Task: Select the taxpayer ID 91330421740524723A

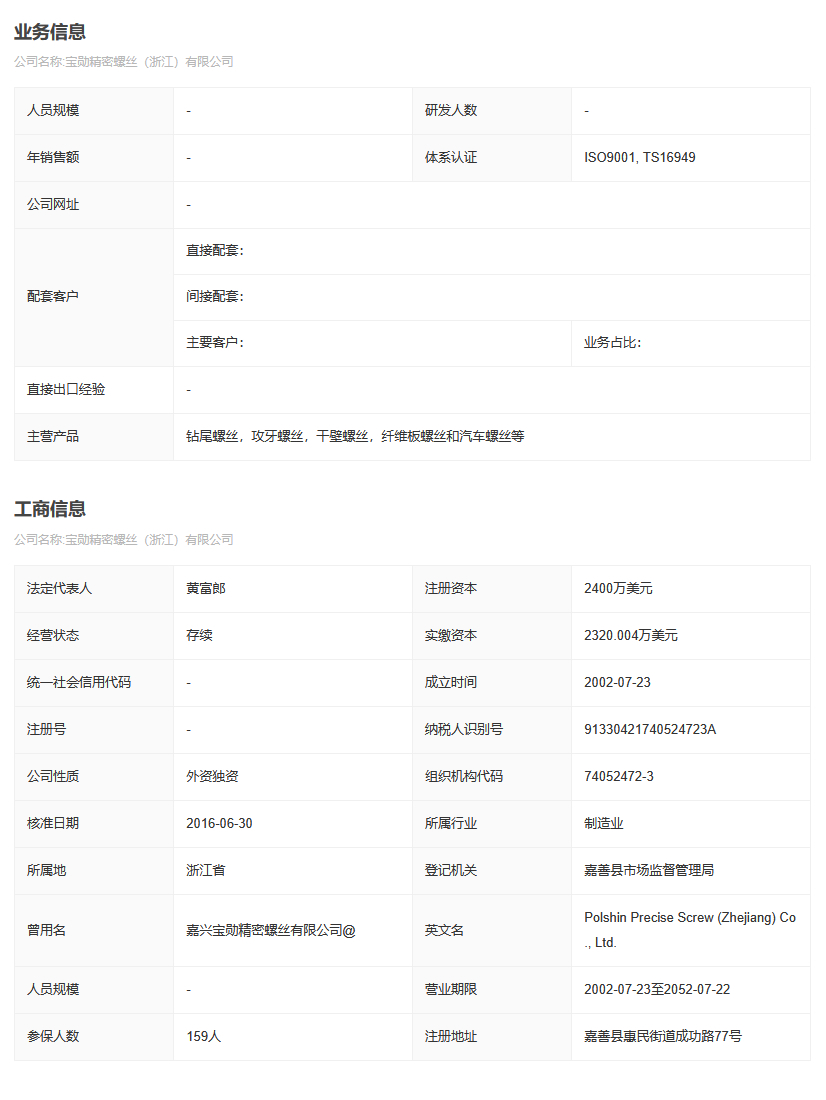Action: 650,730
